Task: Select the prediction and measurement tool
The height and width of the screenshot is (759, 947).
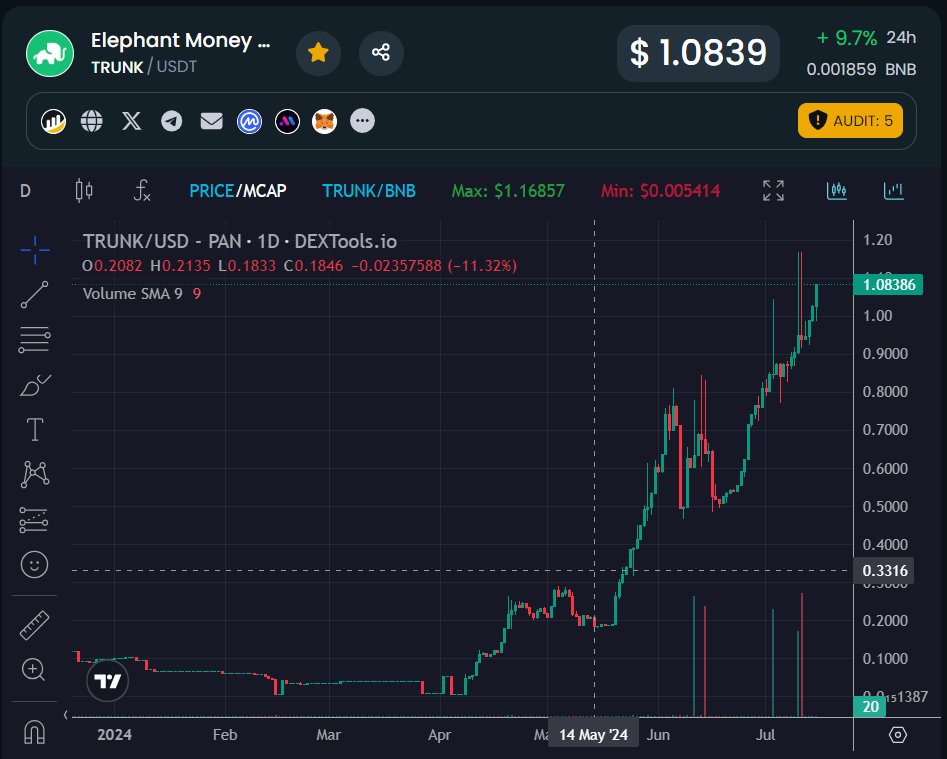Action: (34, 519)
